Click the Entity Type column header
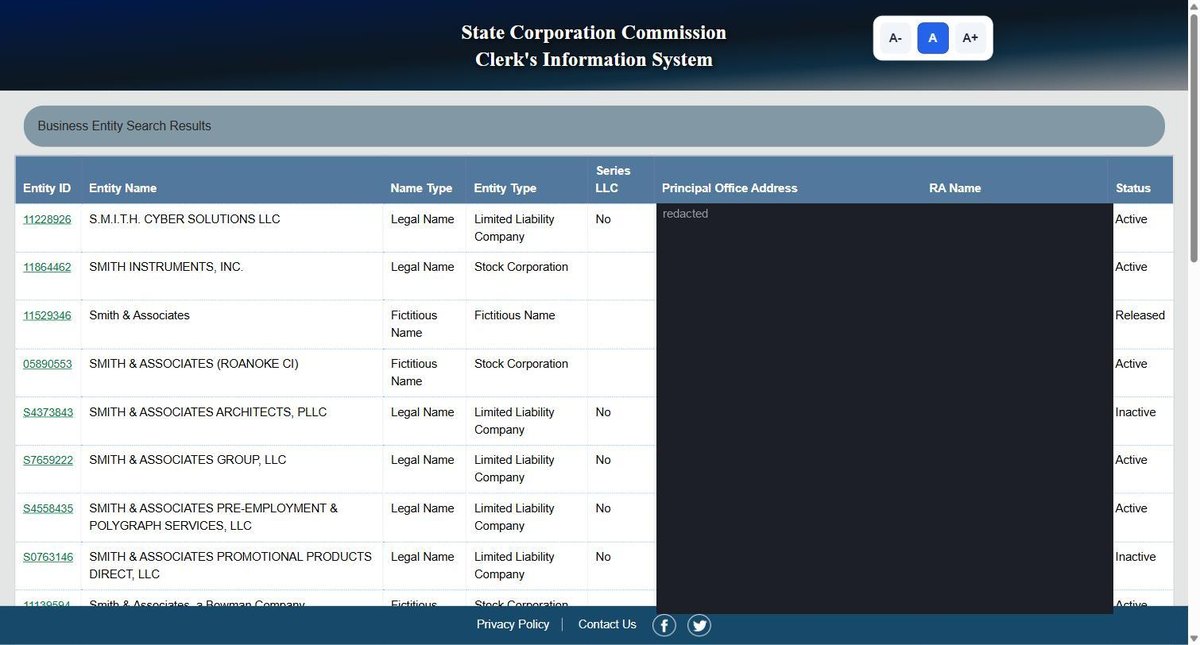This screenshot has width=1200, height=645. (505, 188)
